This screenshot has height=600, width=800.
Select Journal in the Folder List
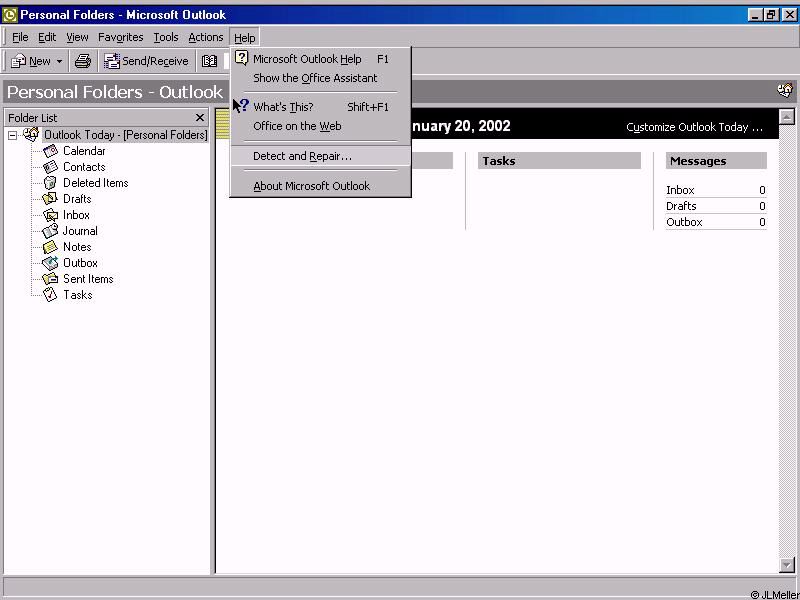80,231
